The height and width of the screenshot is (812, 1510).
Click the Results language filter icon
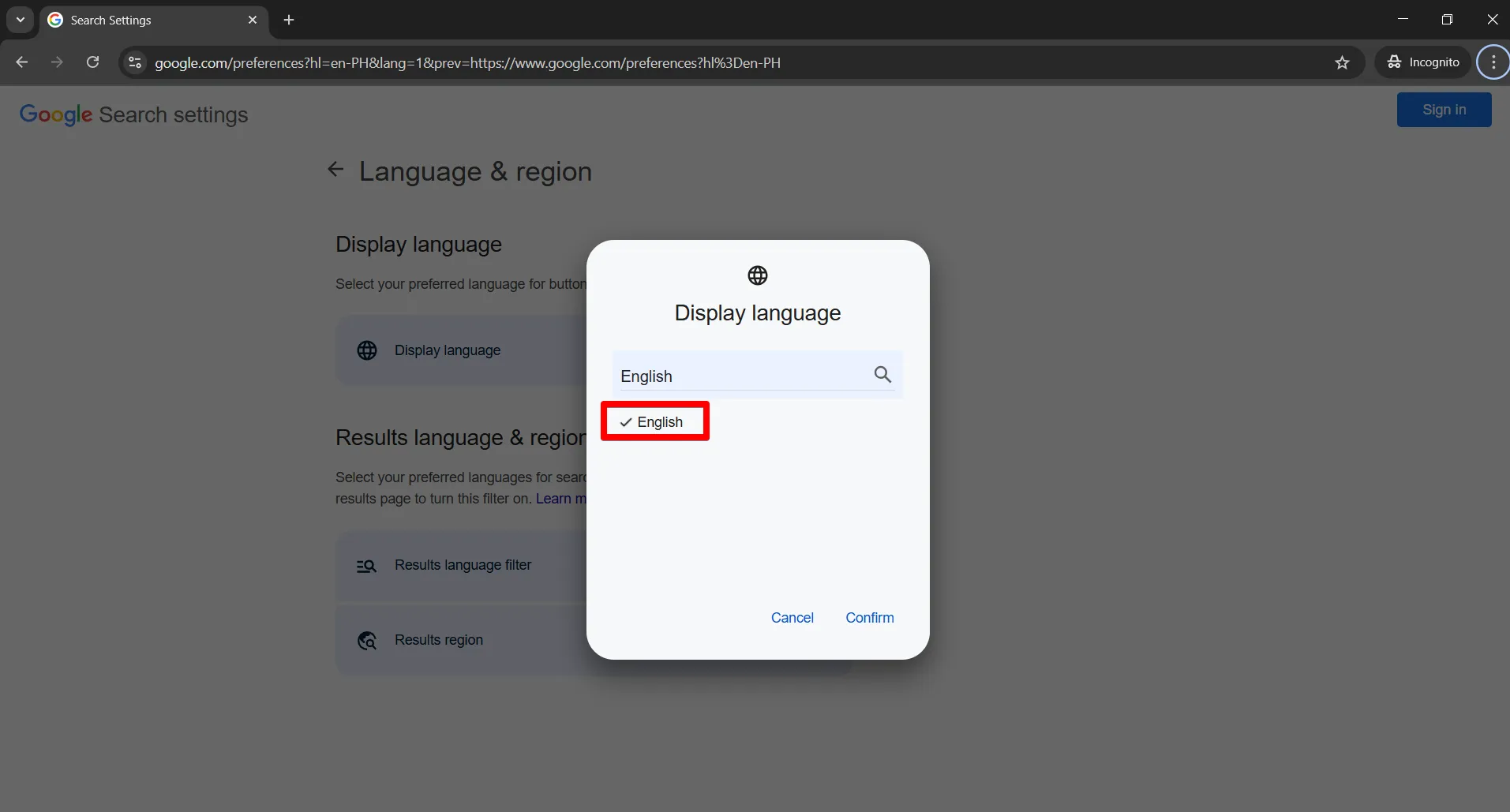[x=366, y=566]
